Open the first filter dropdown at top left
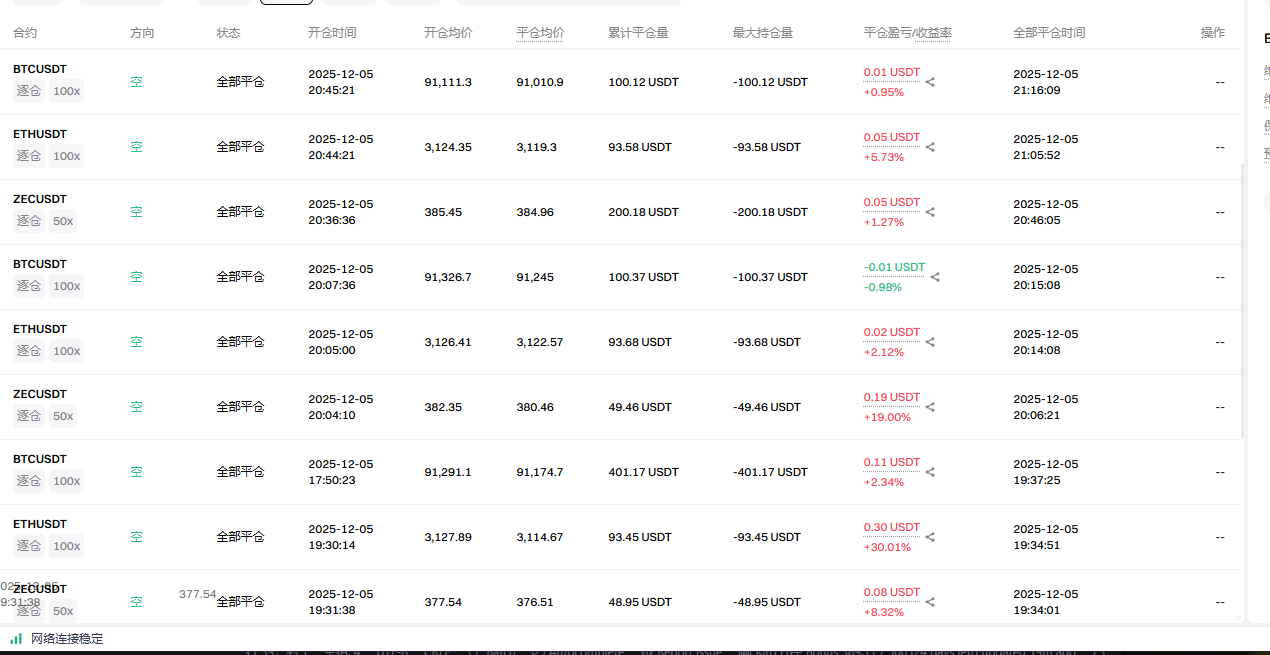 40,3
